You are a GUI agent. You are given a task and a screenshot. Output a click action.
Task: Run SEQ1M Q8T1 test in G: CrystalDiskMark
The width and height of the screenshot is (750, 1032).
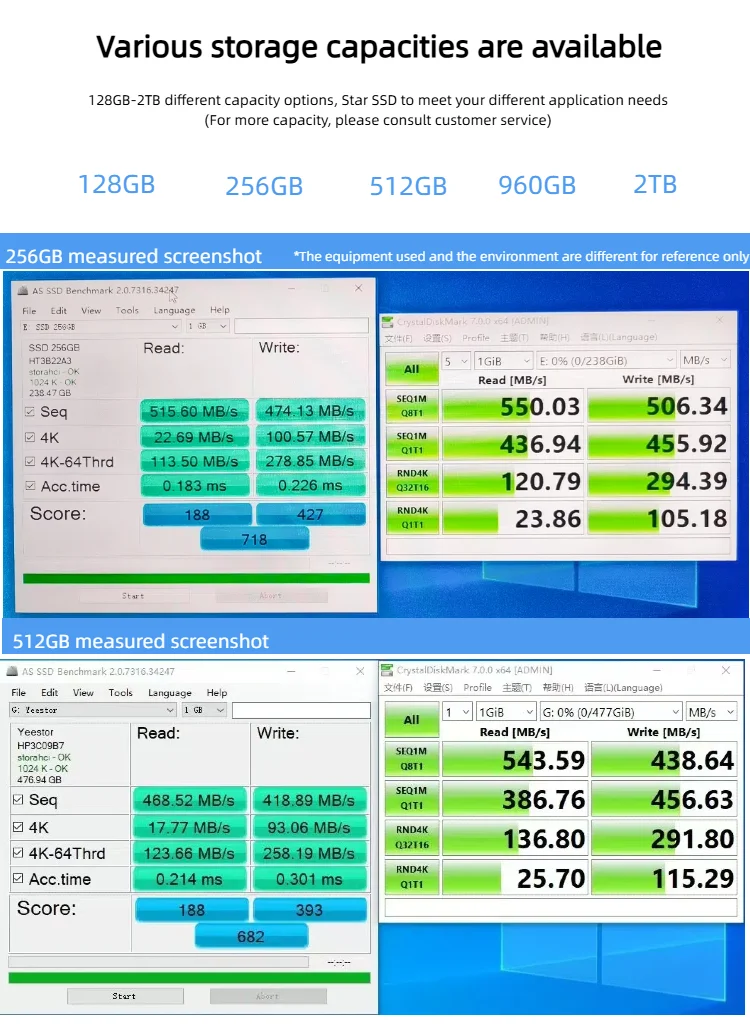[x=411, y=759]
